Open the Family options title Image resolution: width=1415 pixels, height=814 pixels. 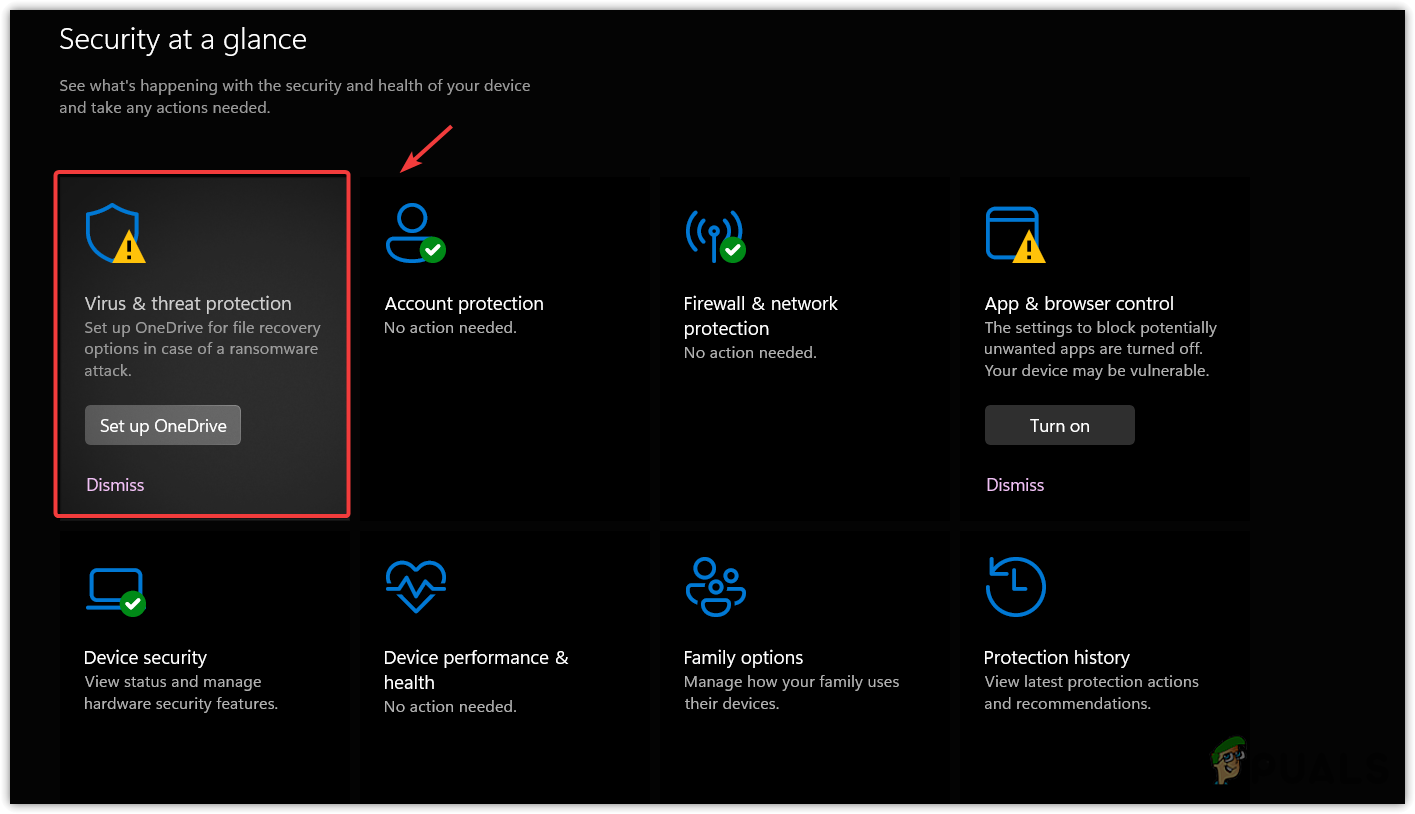[x=743, y=658]
